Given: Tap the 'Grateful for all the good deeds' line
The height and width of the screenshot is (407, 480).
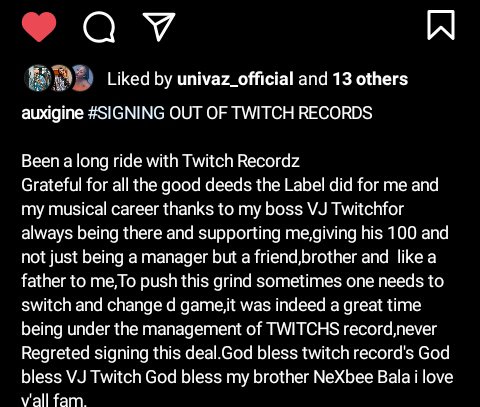Looking at the screenshot, I should 230,185.
